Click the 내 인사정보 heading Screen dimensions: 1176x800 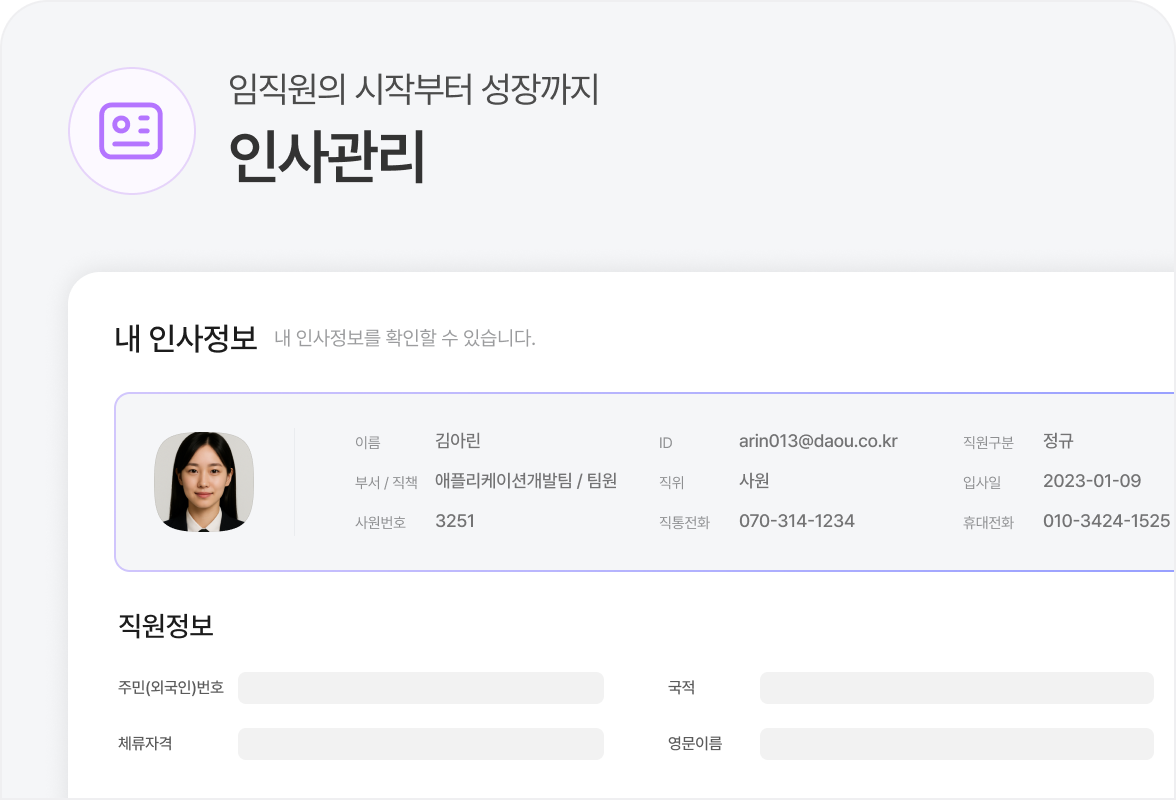[x=186, y=338]
